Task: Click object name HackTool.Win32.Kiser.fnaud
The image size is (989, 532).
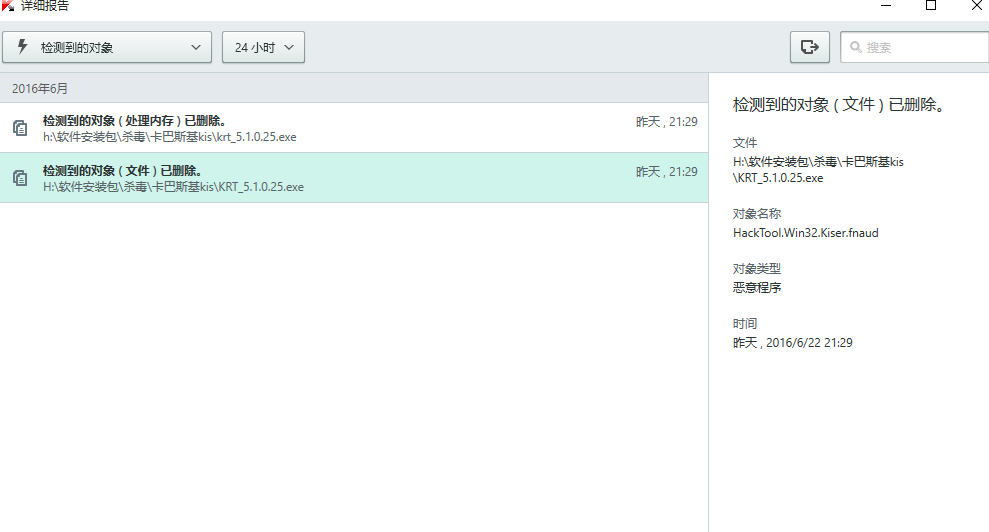Action: point(805,233)
